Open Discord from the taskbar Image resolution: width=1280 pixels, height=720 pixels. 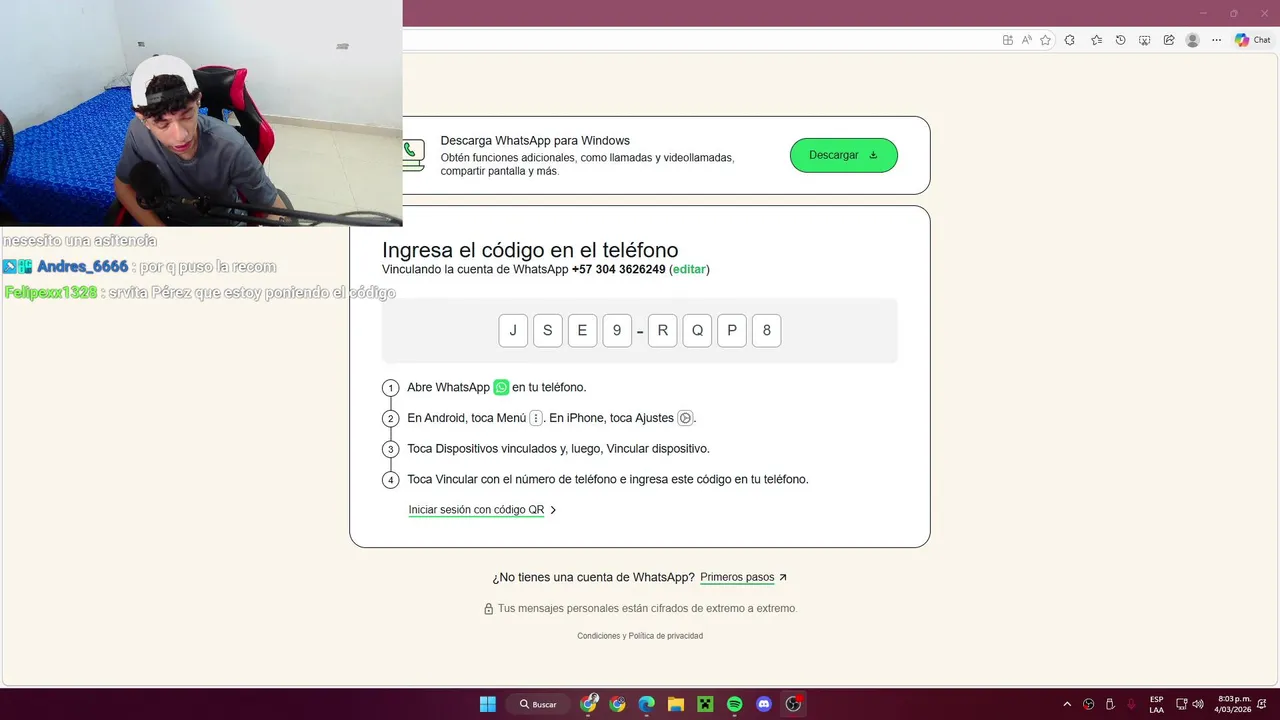764,704
